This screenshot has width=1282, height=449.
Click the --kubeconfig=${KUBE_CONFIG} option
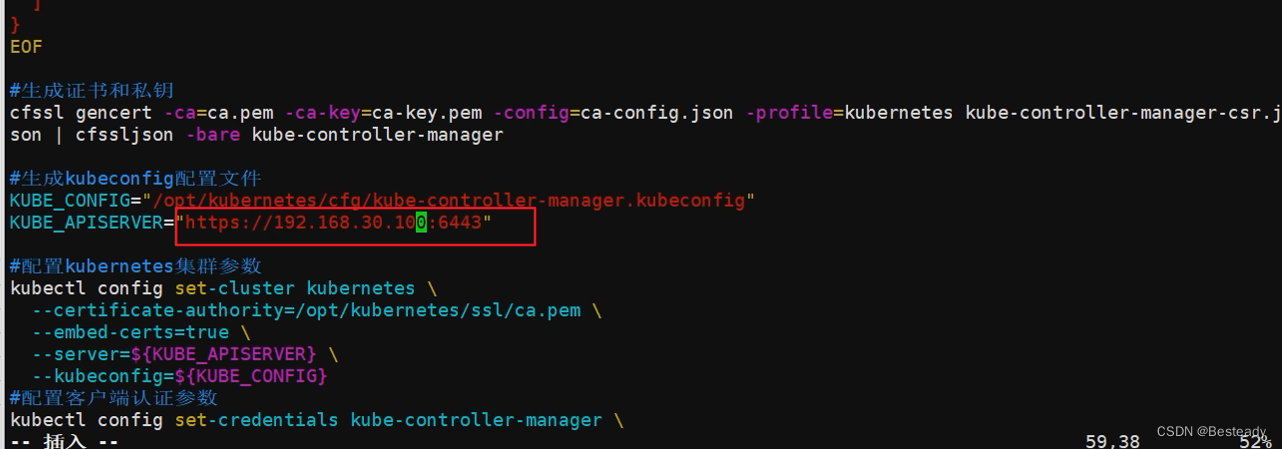click(179, 376)
